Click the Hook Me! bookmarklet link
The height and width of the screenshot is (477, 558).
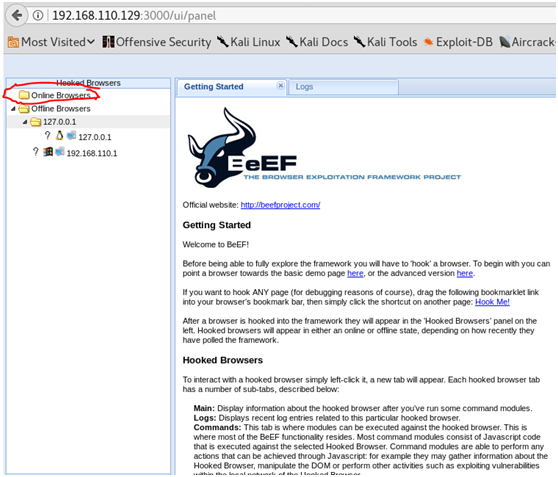point(492,302)
